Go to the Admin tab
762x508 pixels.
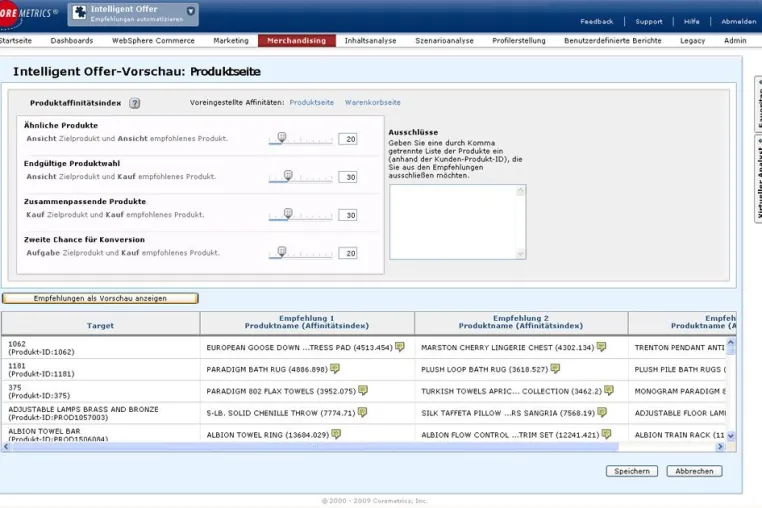(735, 41)
